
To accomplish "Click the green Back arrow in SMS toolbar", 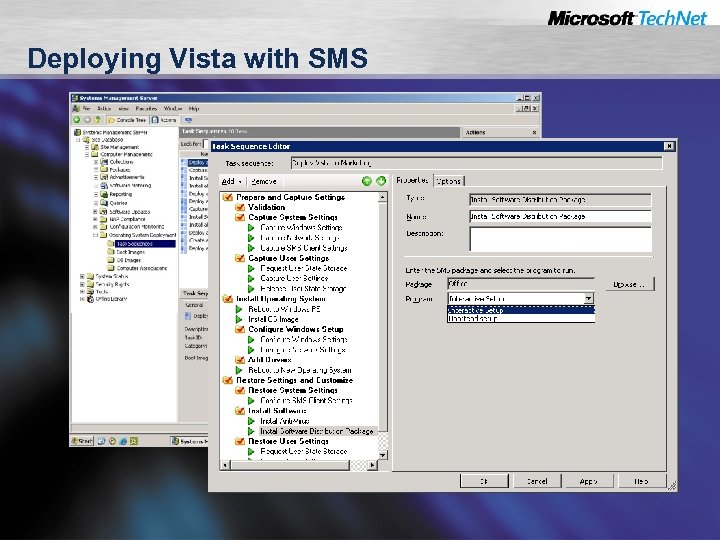I will coord(77,120).
